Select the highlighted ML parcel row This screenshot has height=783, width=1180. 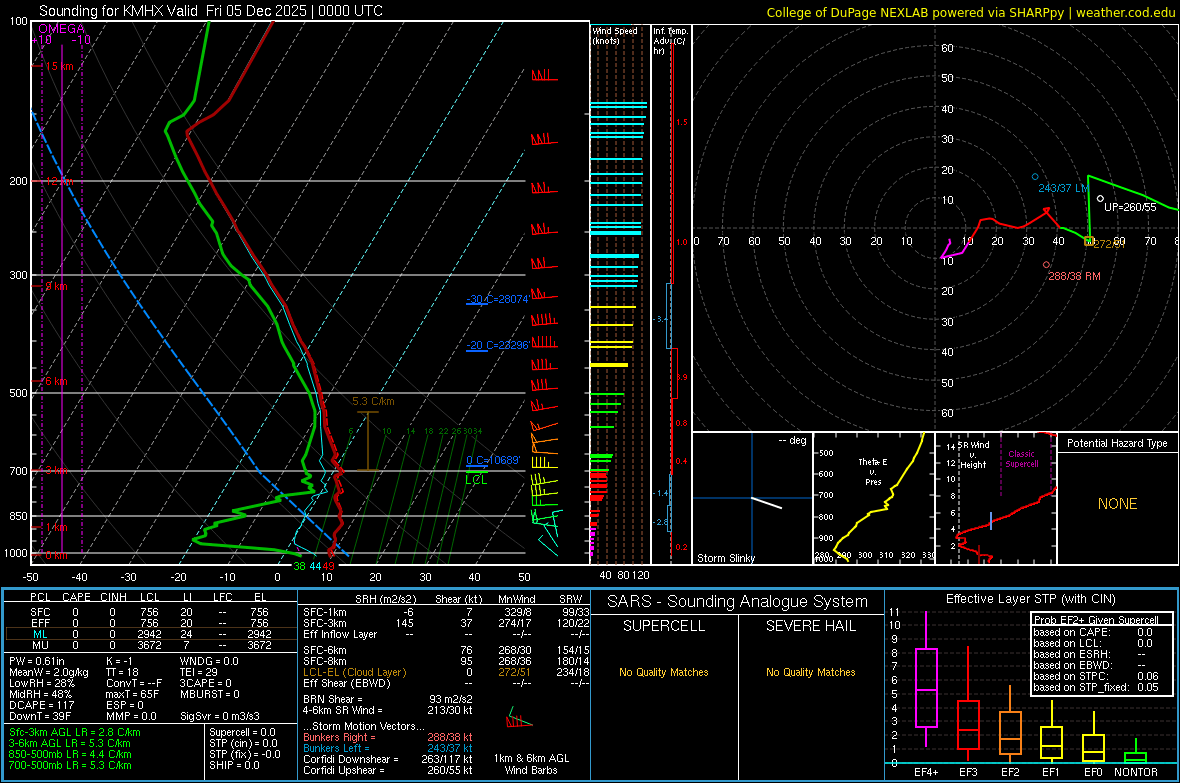click(149, 634)
